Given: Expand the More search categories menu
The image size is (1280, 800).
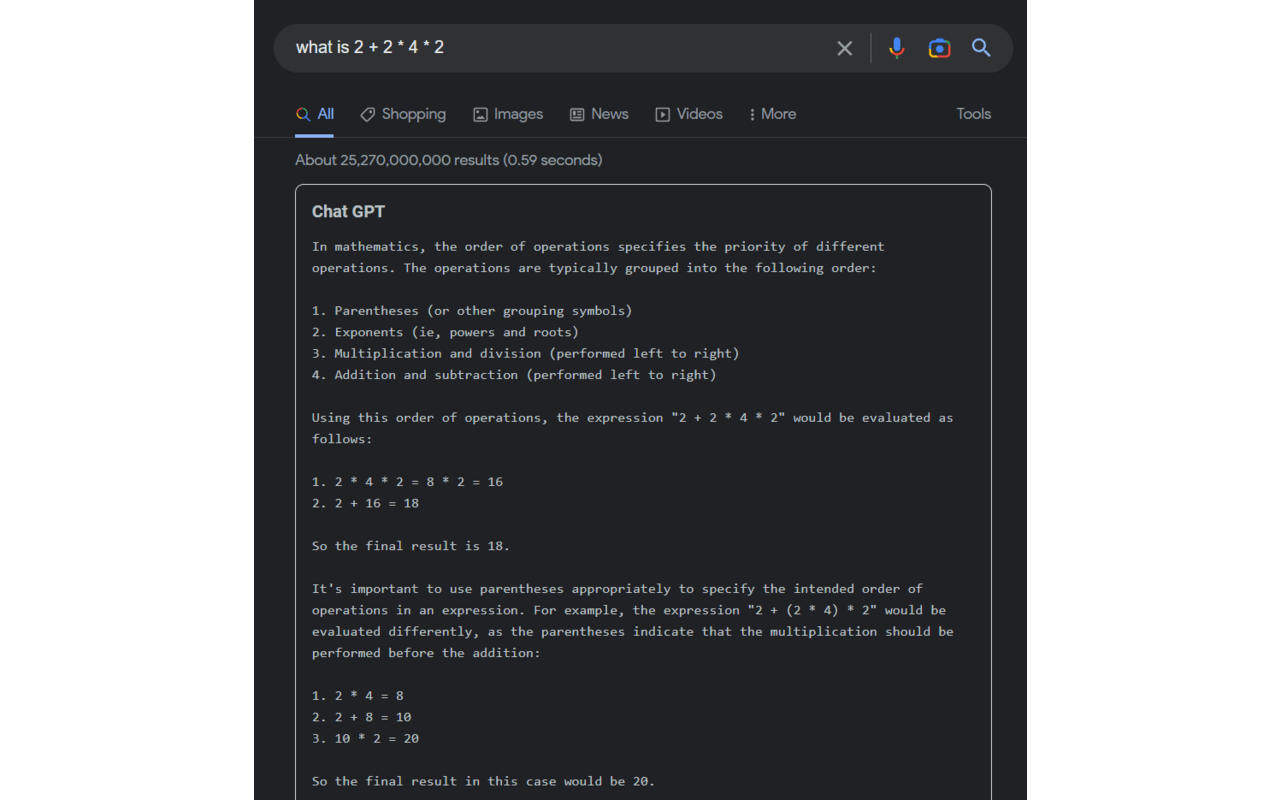Looking at the screenshot, I should [x=772, y=114].
